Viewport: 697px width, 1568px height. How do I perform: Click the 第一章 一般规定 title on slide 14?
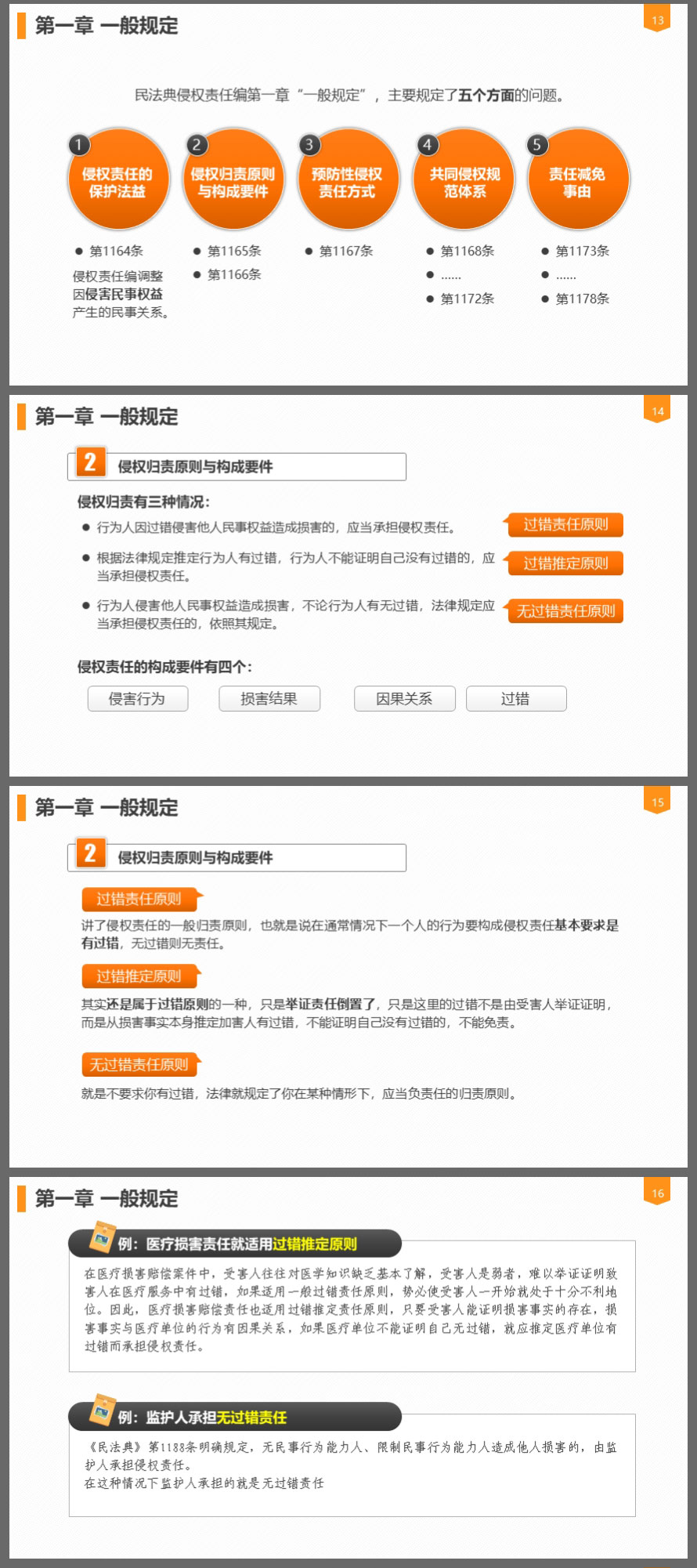click(x=107, y=417)
